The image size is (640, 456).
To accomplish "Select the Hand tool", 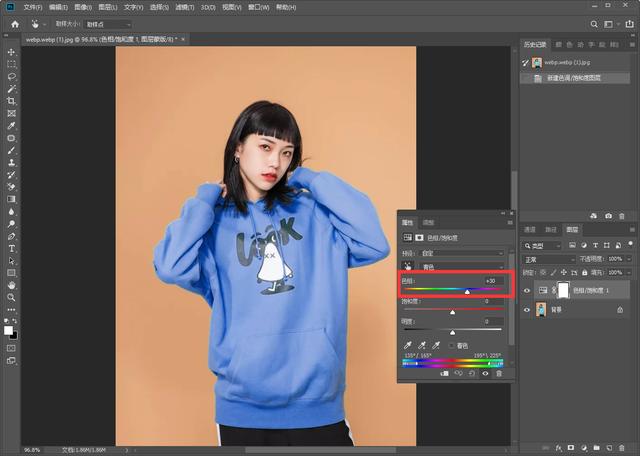I will 11,285.
